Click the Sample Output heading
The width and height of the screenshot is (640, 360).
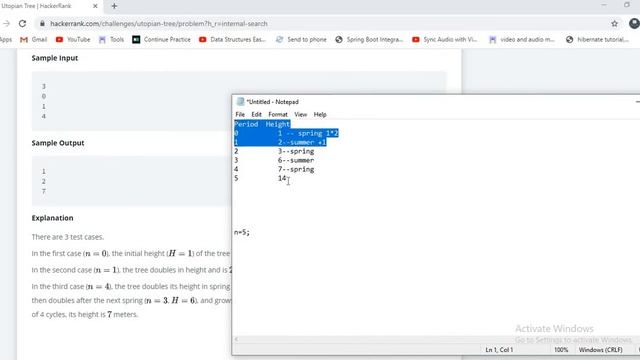click(x=58, y=143)
